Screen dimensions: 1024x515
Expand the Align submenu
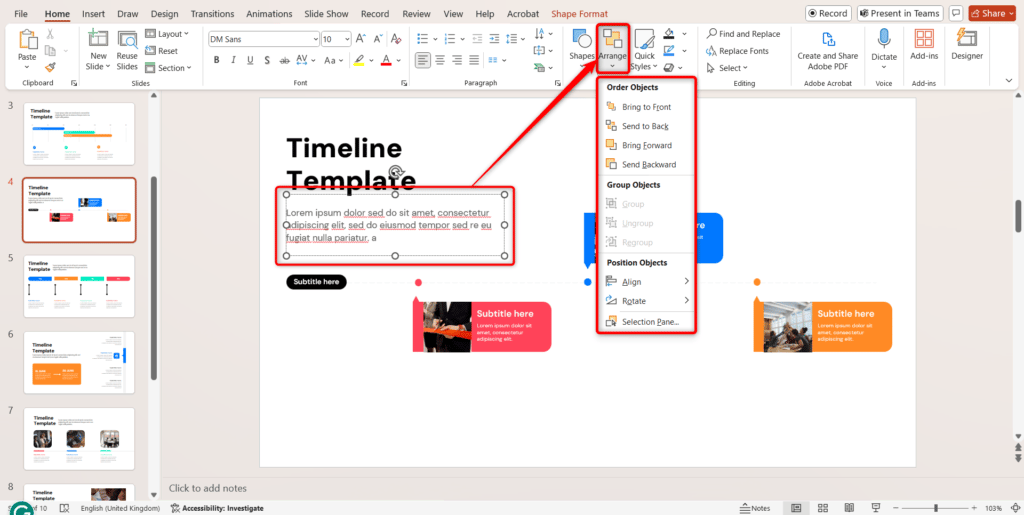647,282
